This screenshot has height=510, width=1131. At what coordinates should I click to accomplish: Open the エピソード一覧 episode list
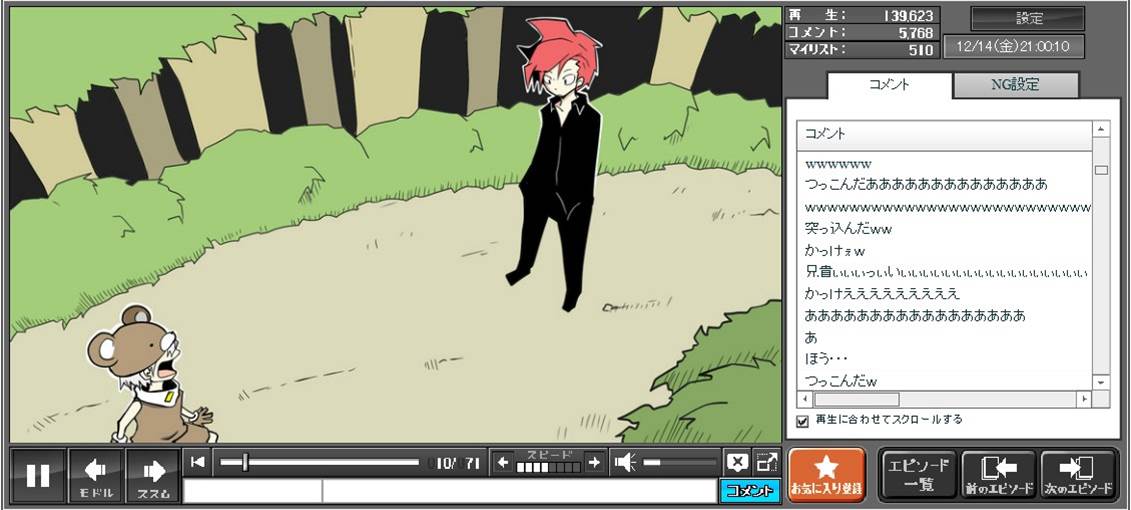(918, 474)
